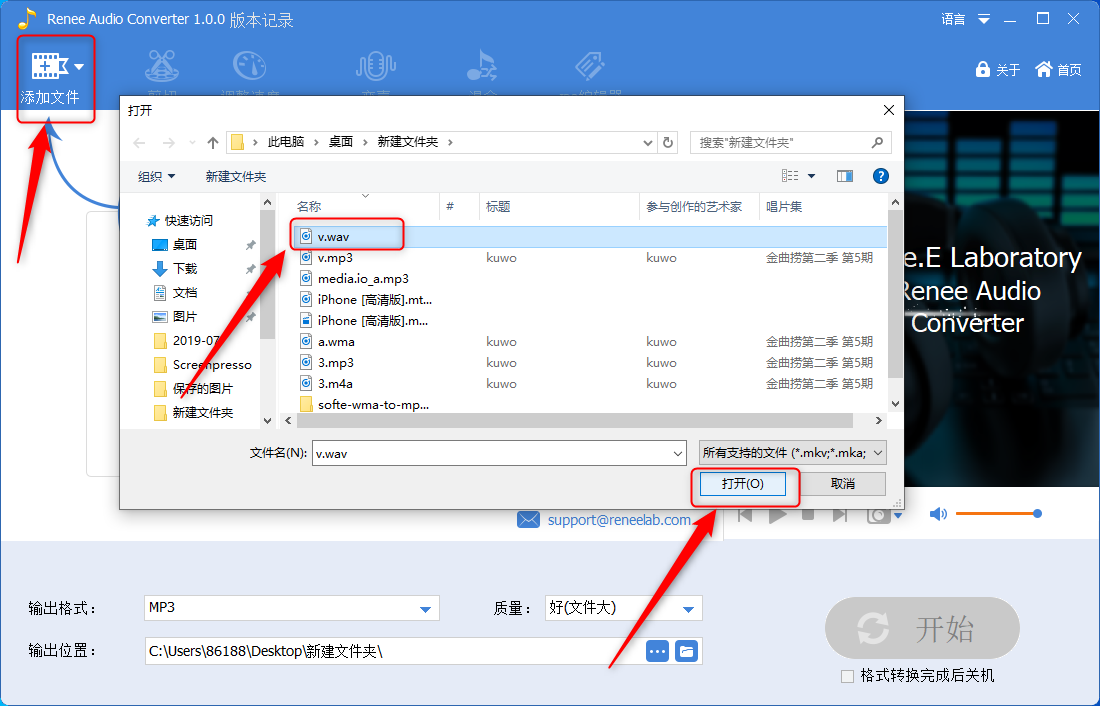
Task: Open the 添加文件 dropdown arrow
Action: (79, 67)
